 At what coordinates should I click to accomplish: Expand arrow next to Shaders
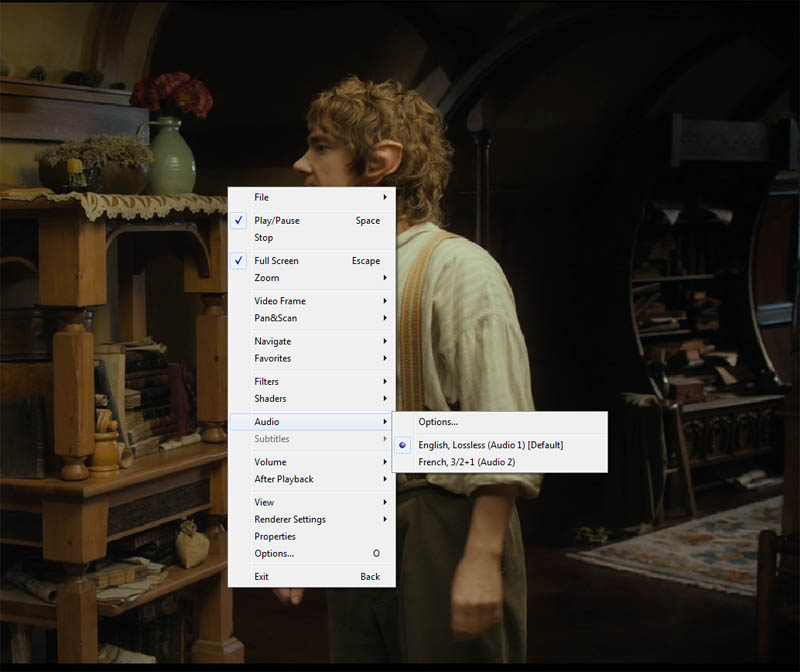point(385,399)
